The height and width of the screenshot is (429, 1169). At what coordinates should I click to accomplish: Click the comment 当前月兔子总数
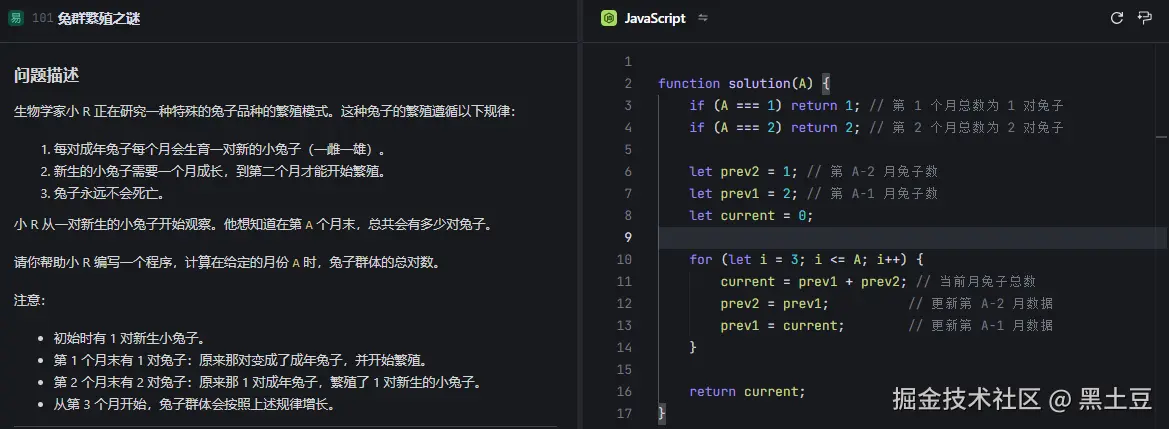975,281
